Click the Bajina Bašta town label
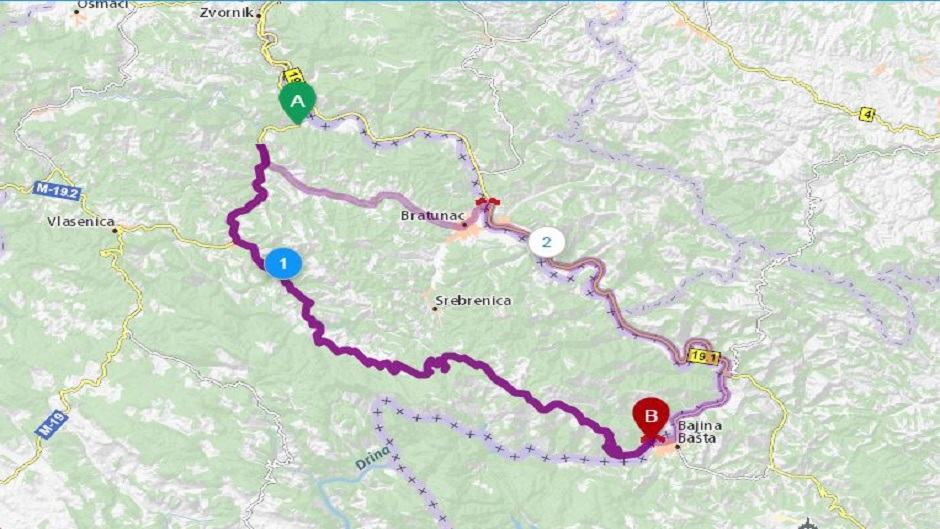This screenshot has width=940, height=529. point(700,432)
